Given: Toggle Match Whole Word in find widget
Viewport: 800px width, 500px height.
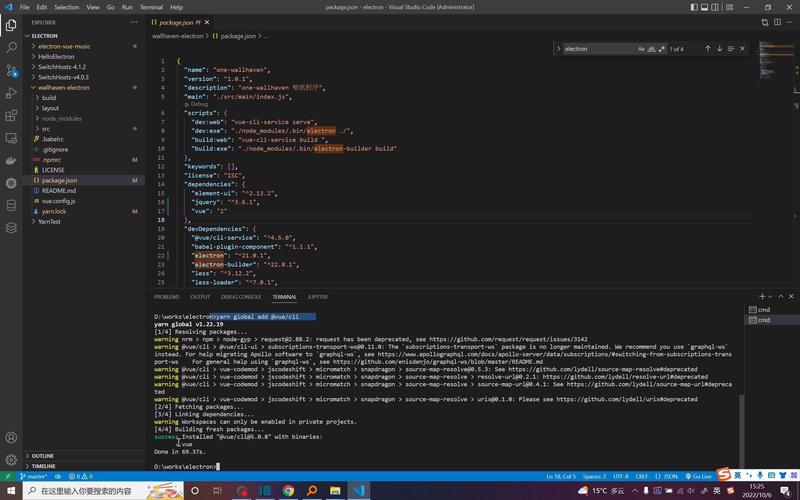Looking at the screenshot, I should pyautogui.click(x=652, y=48).
